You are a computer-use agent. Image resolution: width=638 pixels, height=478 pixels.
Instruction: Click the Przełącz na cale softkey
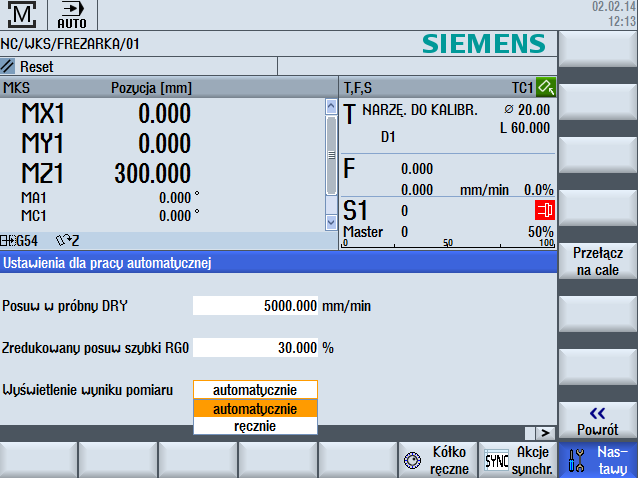tap(598, 261)
